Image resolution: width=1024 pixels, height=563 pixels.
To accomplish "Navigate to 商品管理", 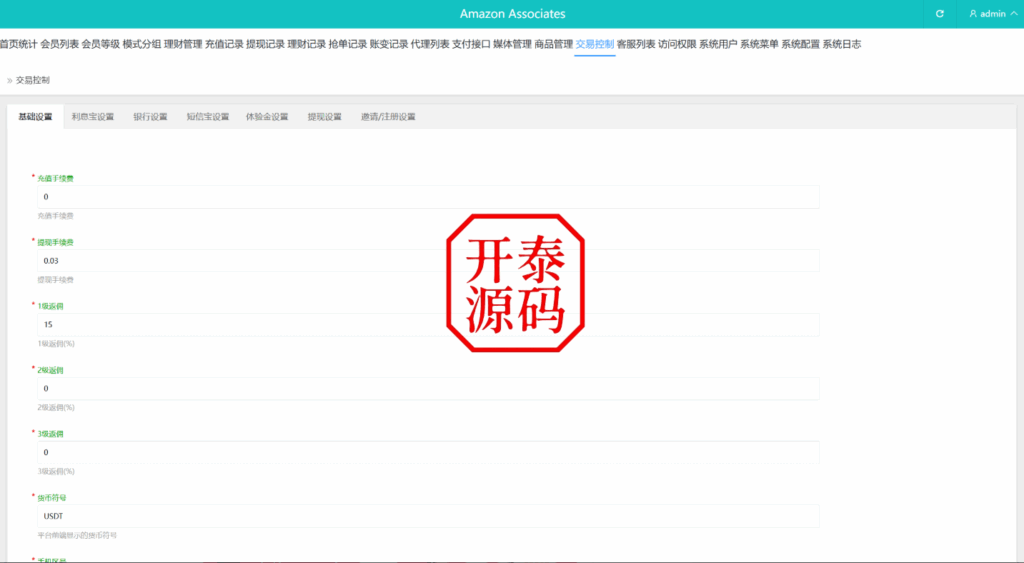I will pos(553,44).
